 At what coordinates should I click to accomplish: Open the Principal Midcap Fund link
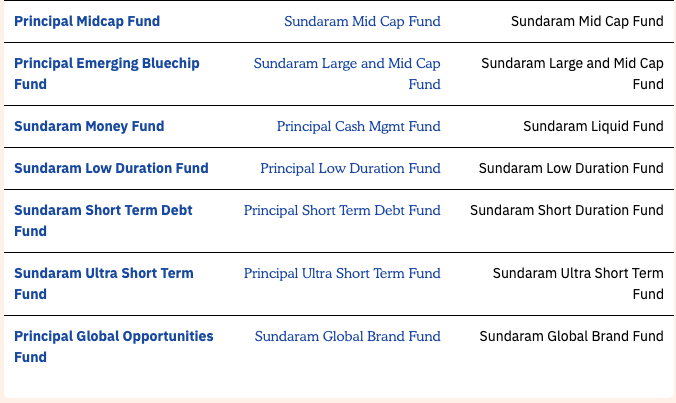pos(87,21)
